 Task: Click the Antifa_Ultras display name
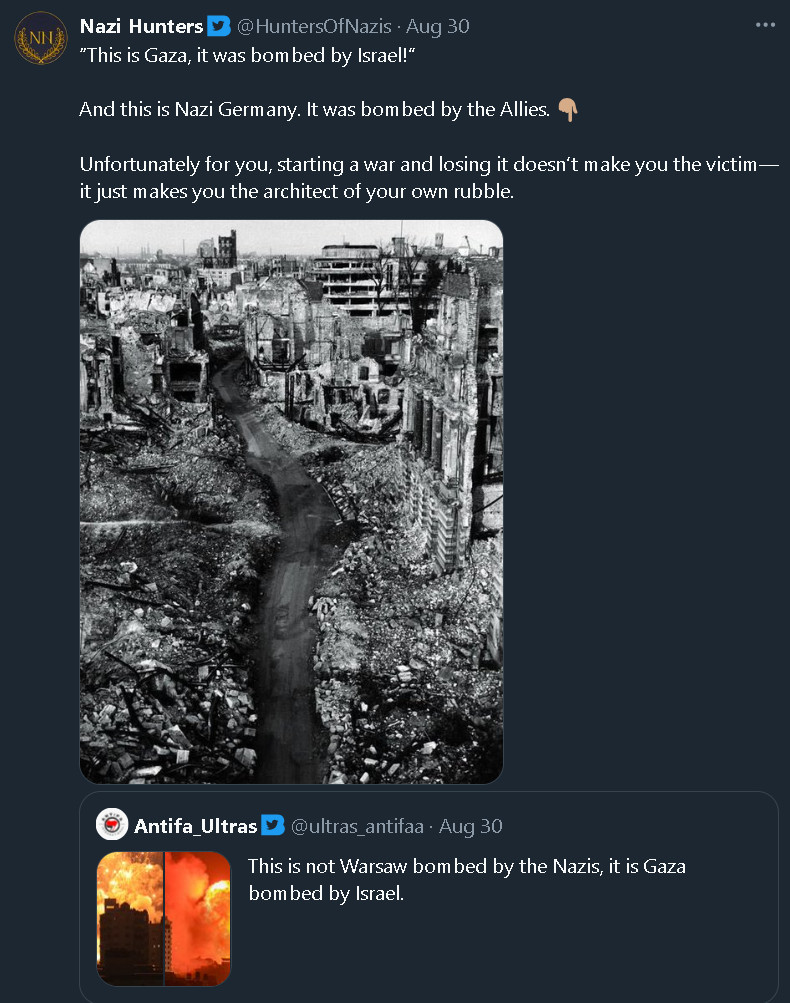click(x=196, y=826)
